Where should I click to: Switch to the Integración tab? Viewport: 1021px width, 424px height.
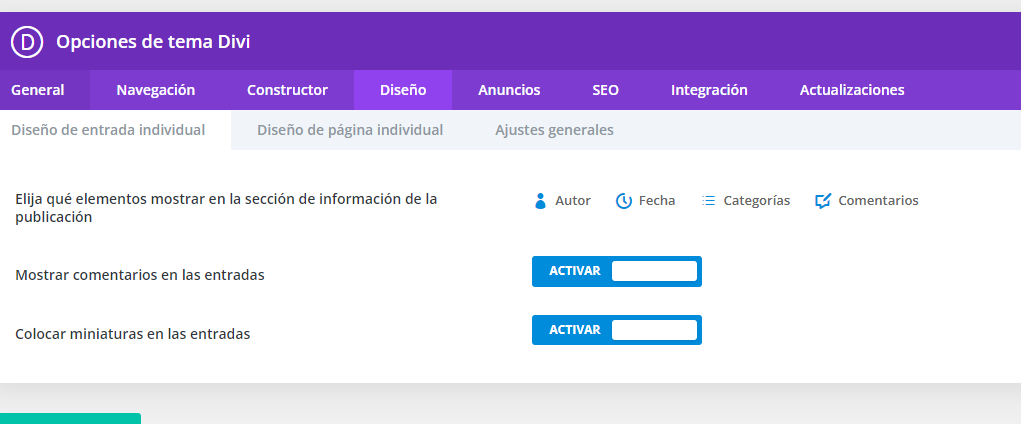click(x=709, y=90)
